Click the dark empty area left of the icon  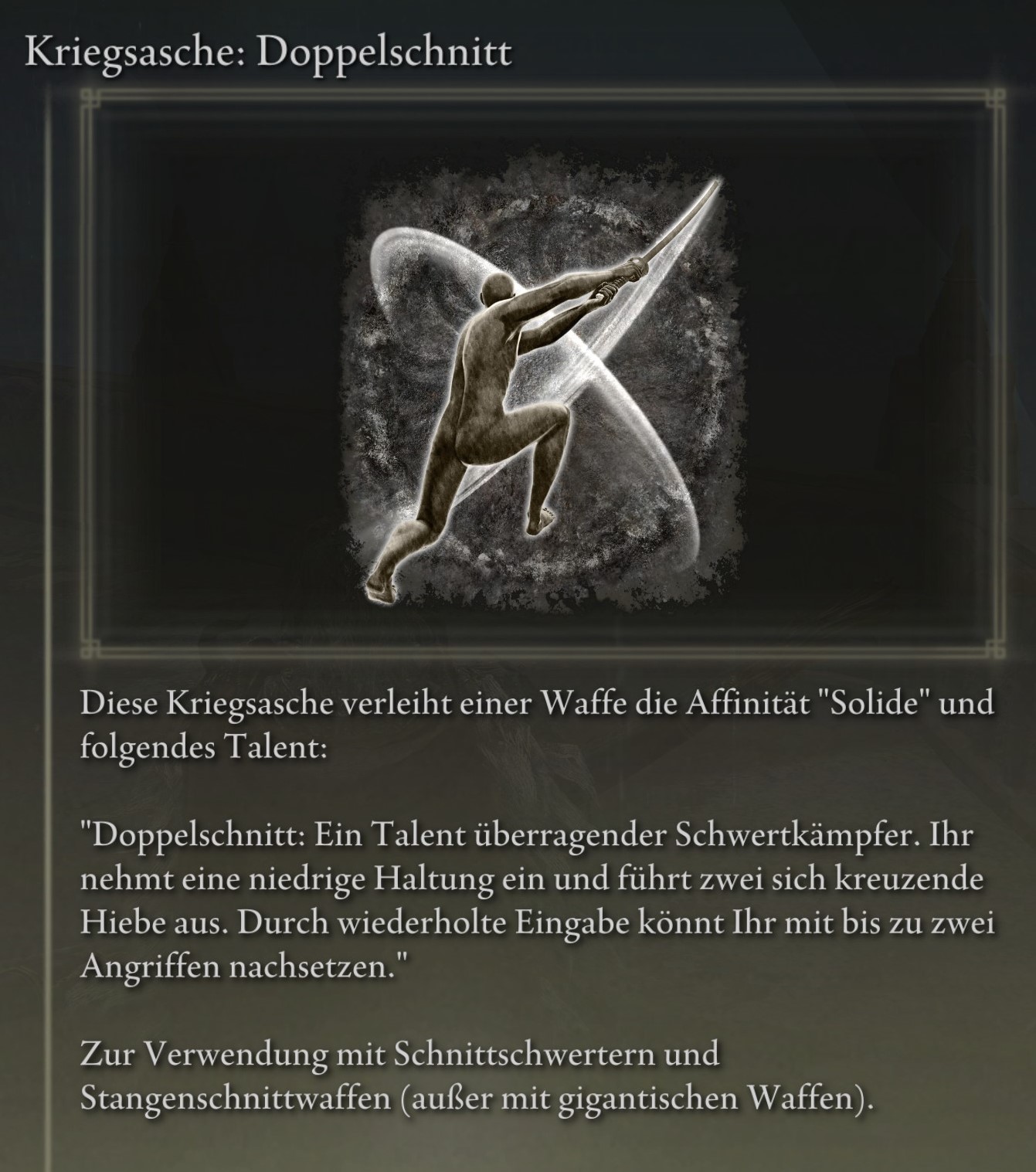216,371
